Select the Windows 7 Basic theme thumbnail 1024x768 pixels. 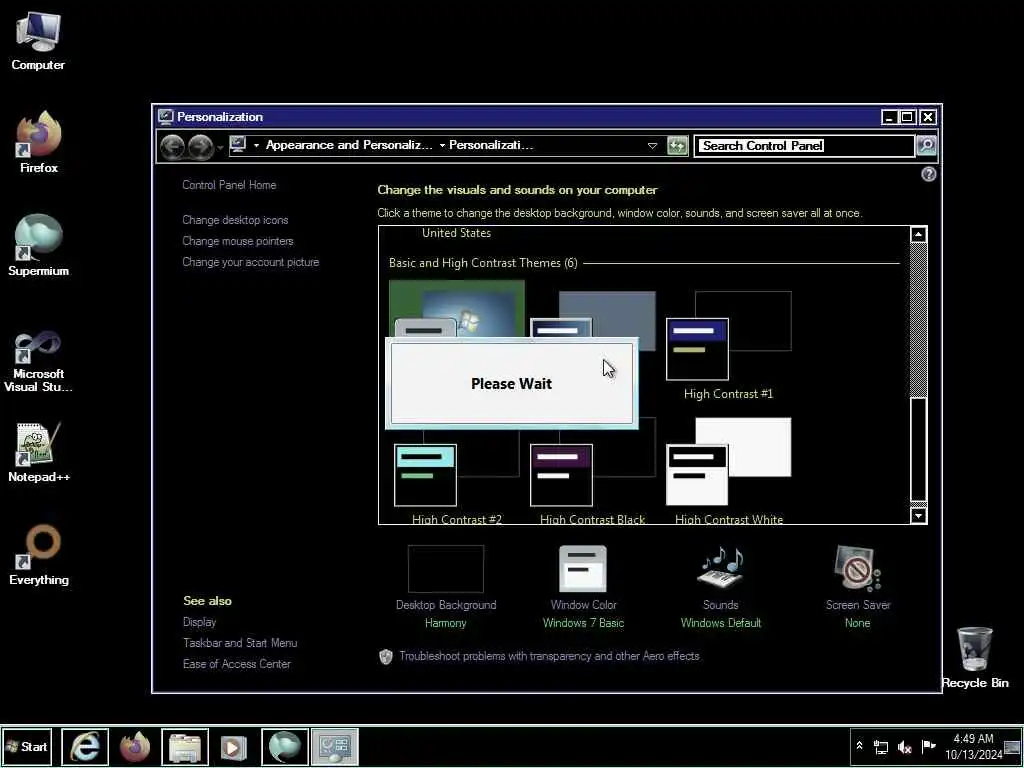(456, 309)
